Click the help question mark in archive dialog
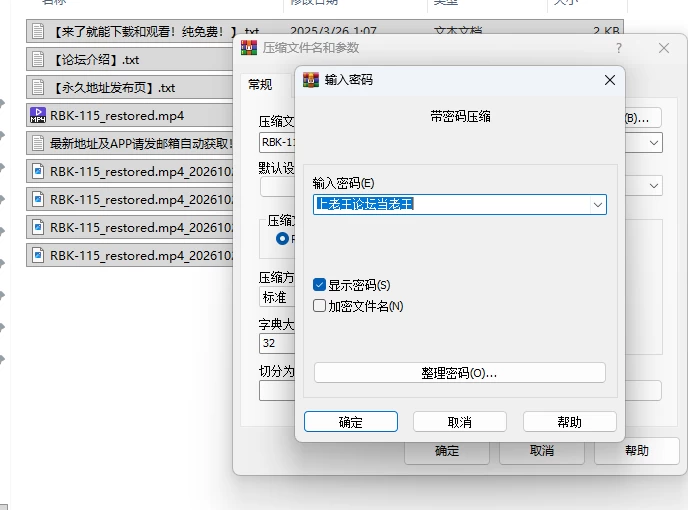 coord(619,48)
